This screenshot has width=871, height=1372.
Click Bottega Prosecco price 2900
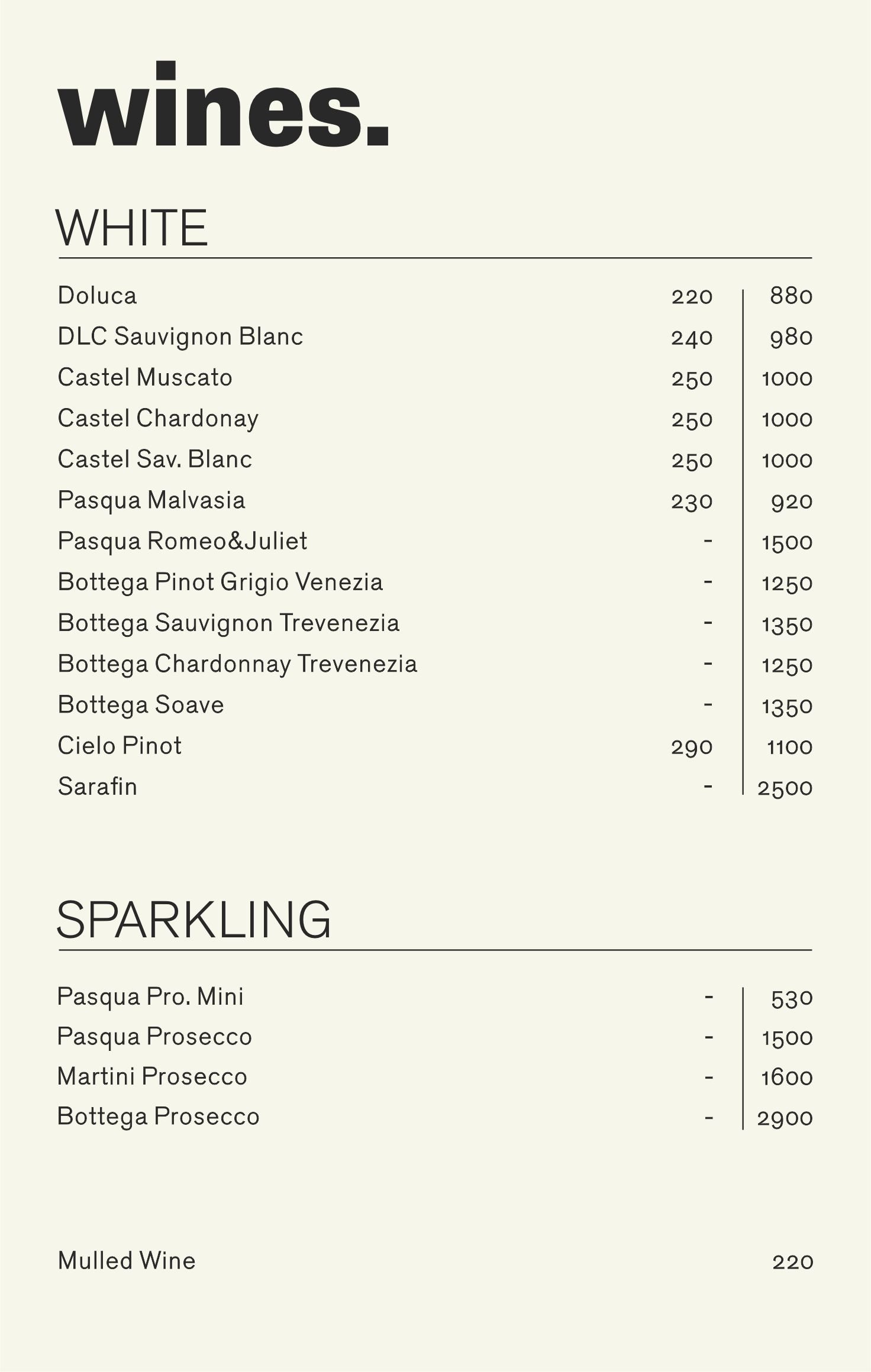click(x=785, y=1118)
